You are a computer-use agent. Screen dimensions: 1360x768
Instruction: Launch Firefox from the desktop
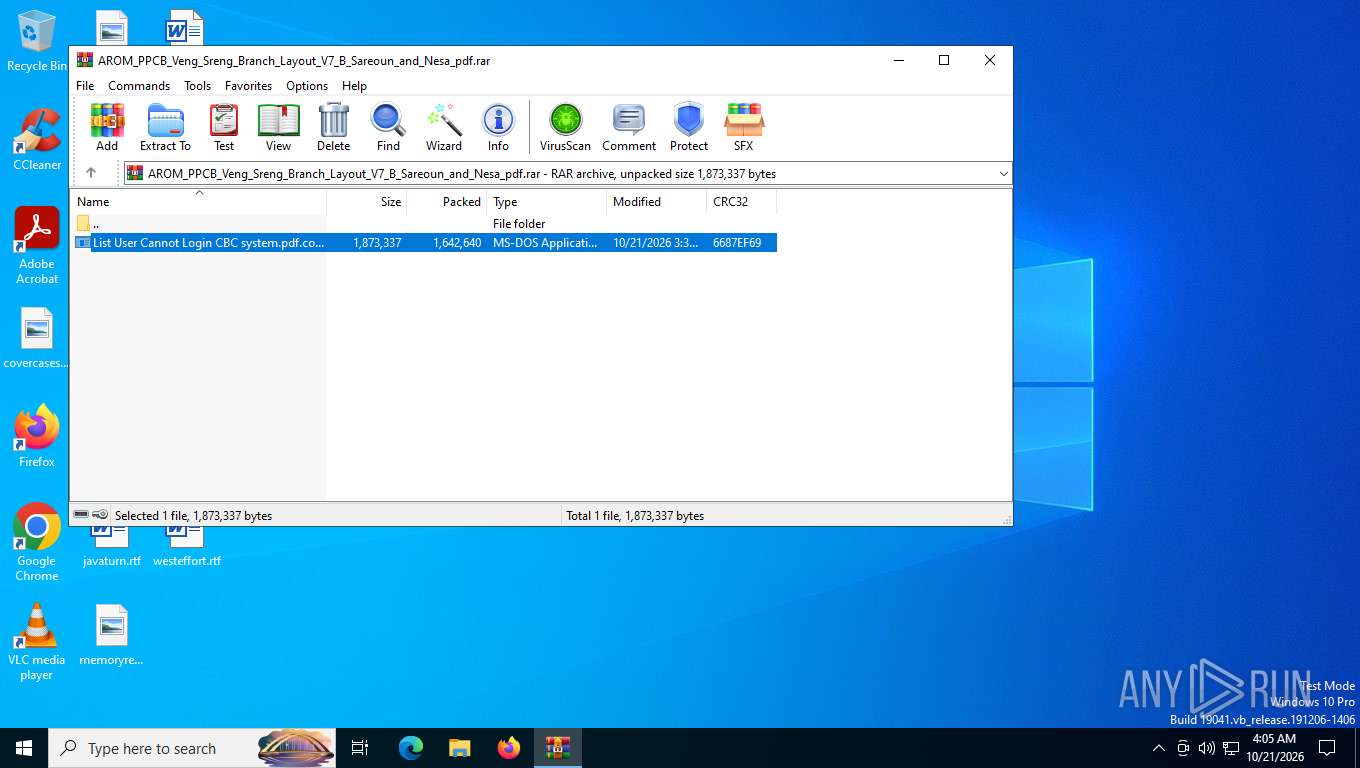coord(37,436)
